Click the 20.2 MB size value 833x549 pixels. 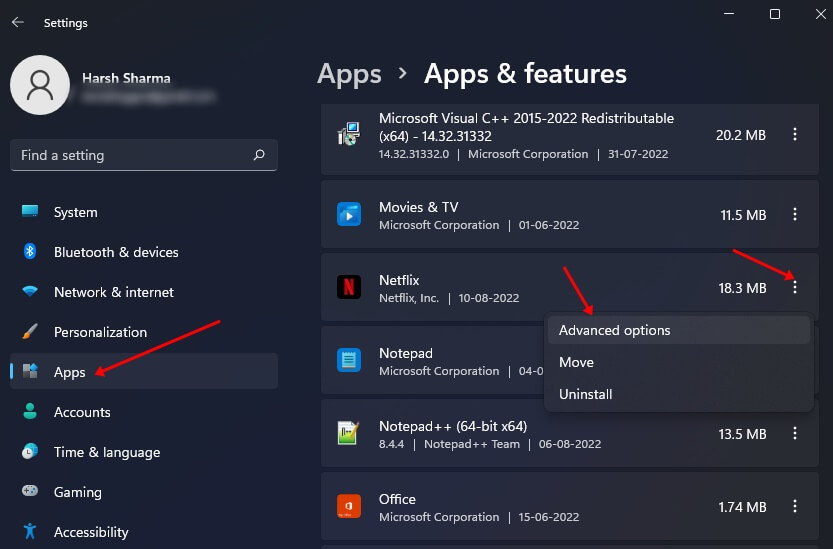click(x=741, y=135)
